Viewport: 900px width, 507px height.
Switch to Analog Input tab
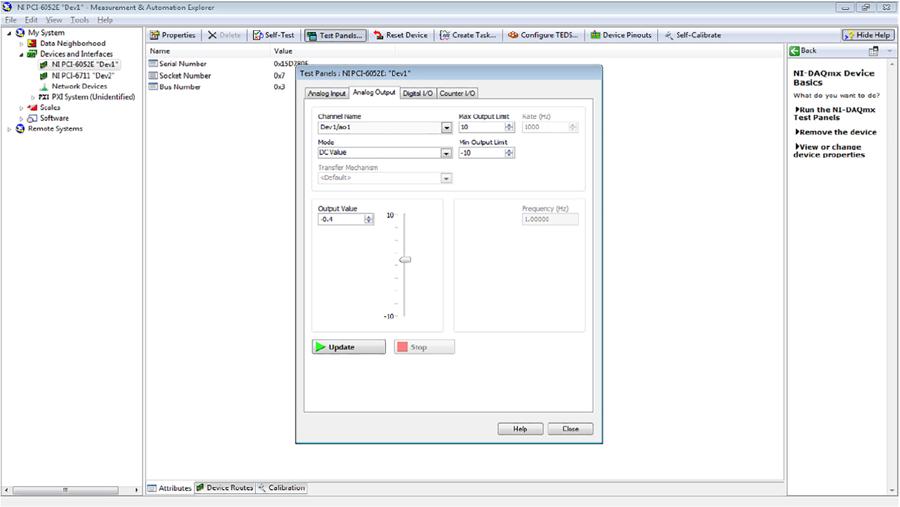(x=327, y=93)
